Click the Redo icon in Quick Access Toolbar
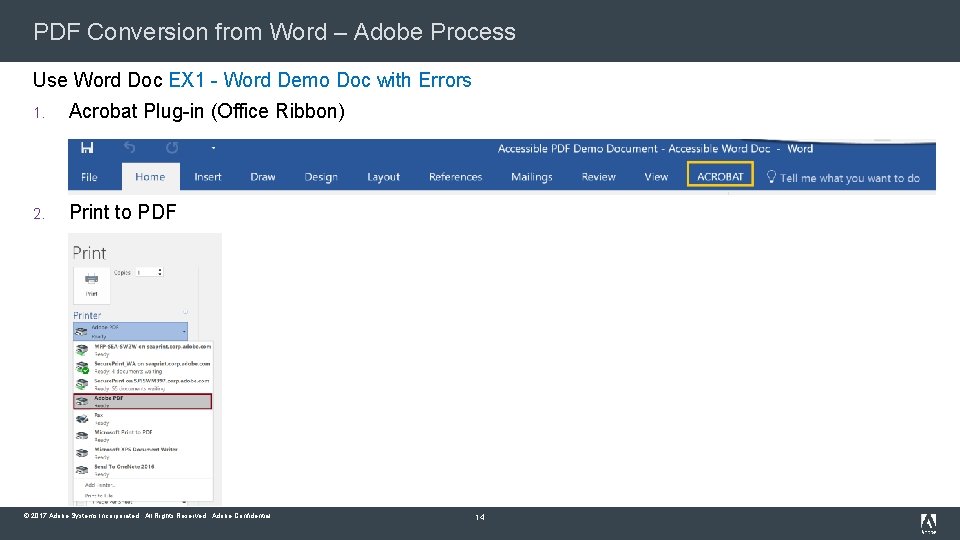Image resolution: width=960 pixels, height=540 pixels. 172,148
